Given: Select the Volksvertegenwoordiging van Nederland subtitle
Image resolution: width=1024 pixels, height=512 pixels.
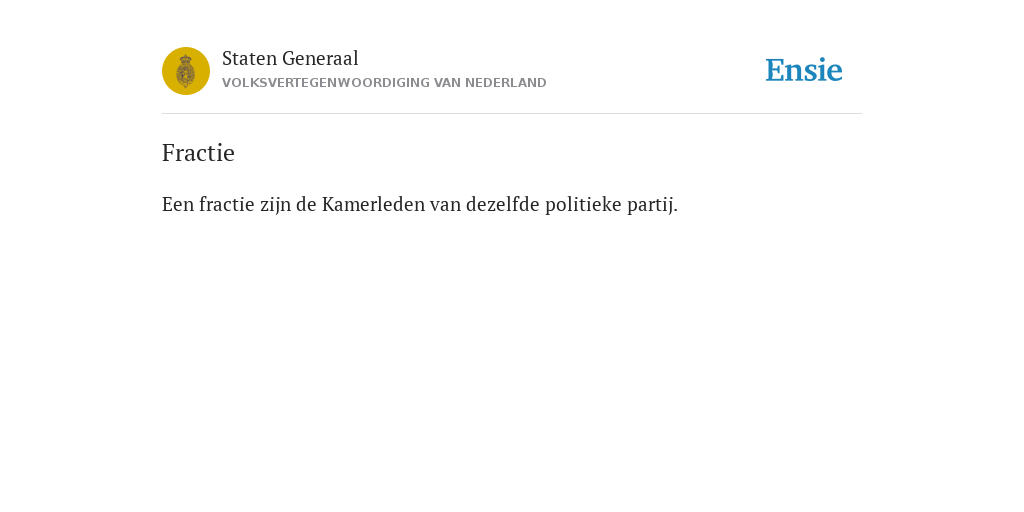Looking at the screenshot, I should pyautogui.click(x=384, y=83).
